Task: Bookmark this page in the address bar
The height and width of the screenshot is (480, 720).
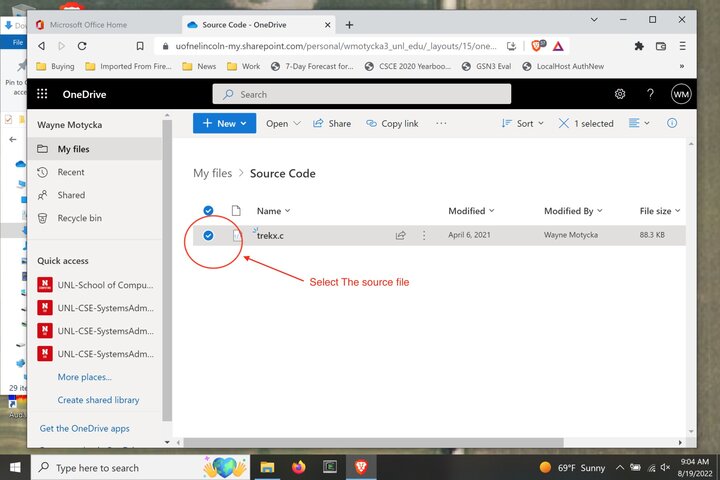Action: [140, 46]
